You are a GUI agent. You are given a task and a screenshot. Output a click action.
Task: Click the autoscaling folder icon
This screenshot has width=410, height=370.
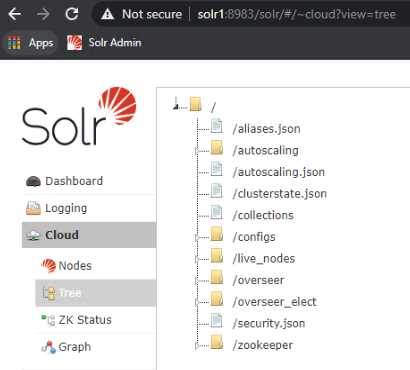tap(217, 147)
